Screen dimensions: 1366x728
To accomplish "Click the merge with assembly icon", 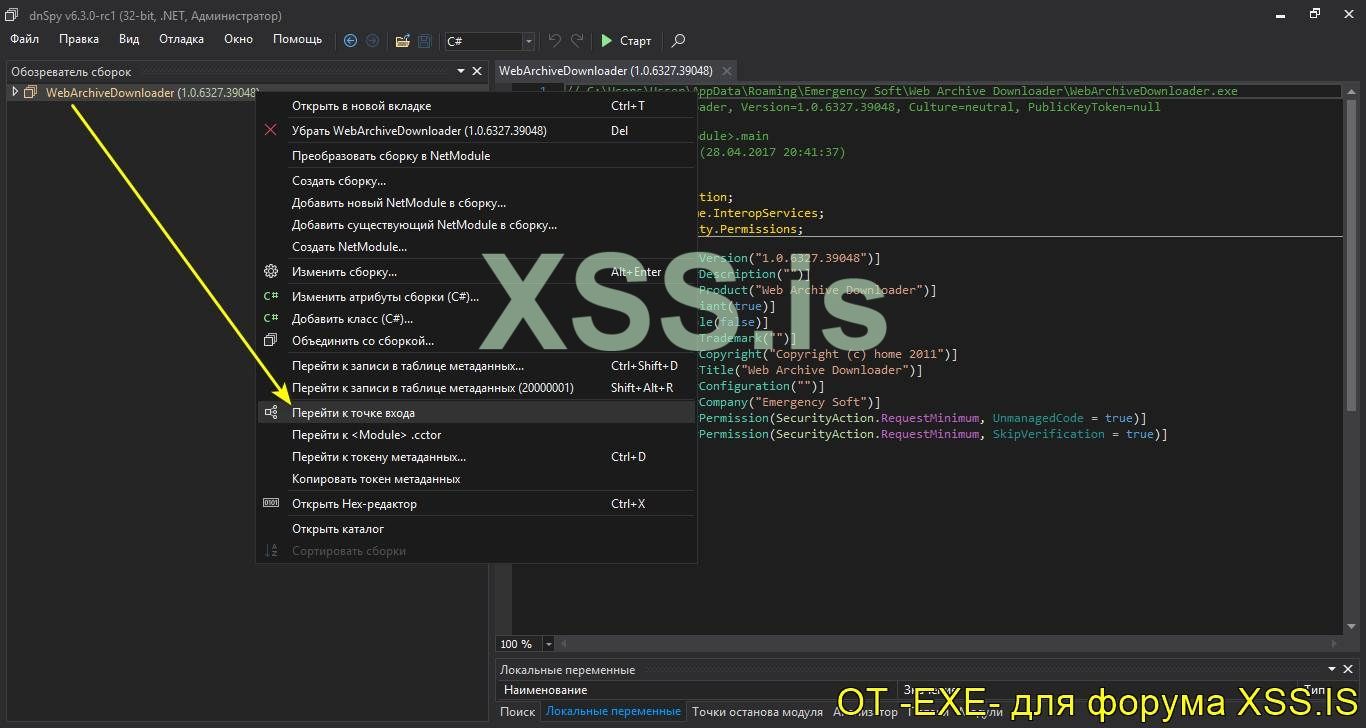I will [x=270, y=341].
